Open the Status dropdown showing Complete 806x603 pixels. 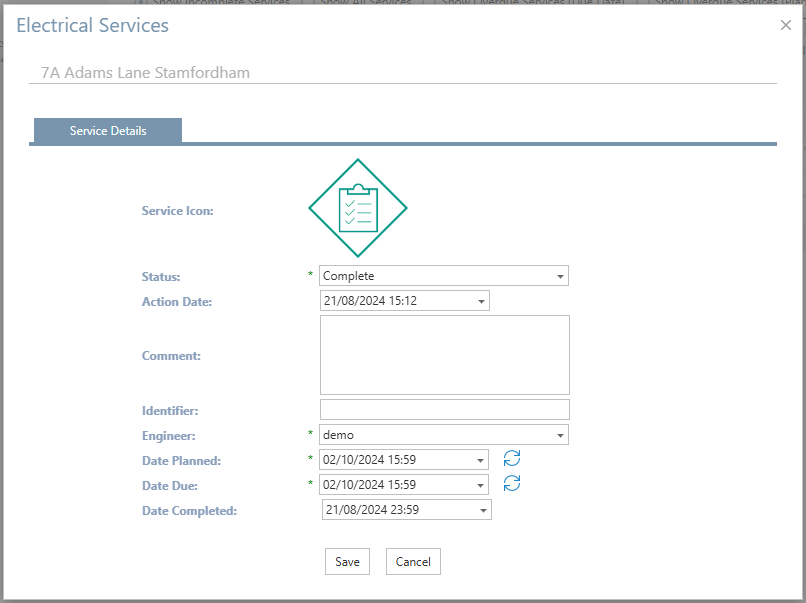(x=559, y=276)
